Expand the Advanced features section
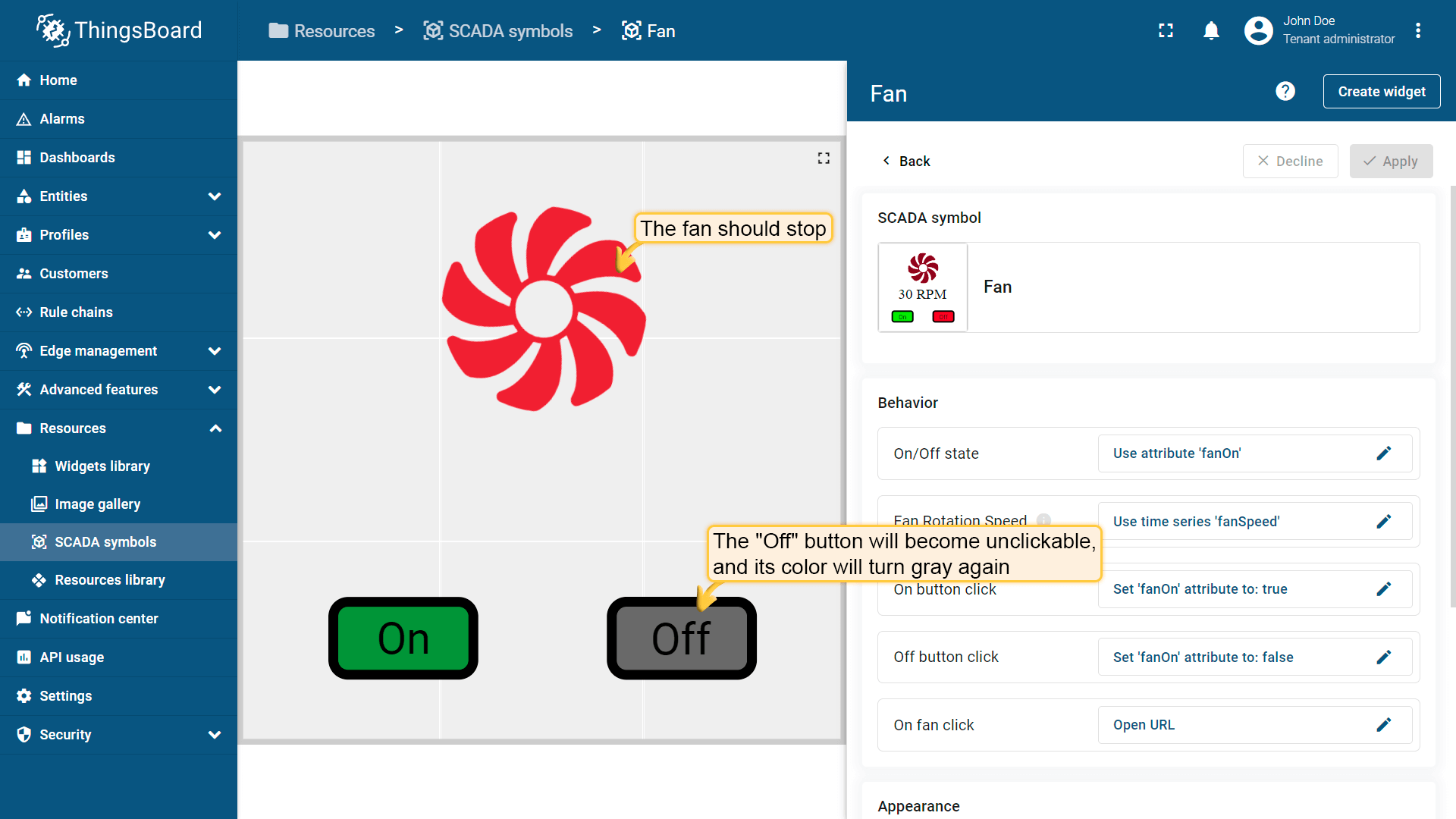The height and width of the screenshot is (819, 1456). [x=215, y=390]
